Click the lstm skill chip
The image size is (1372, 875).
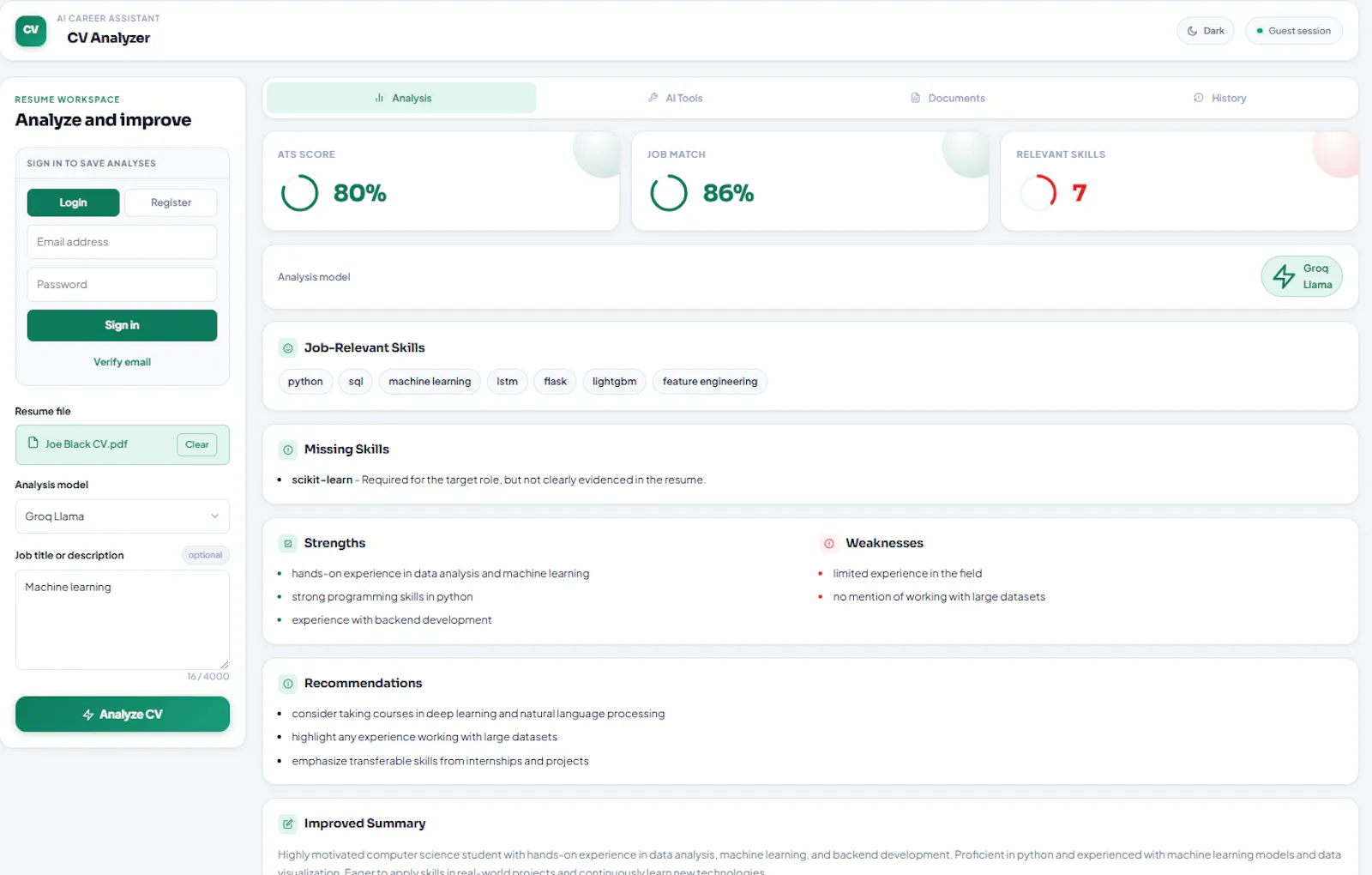tap(507, 381)
